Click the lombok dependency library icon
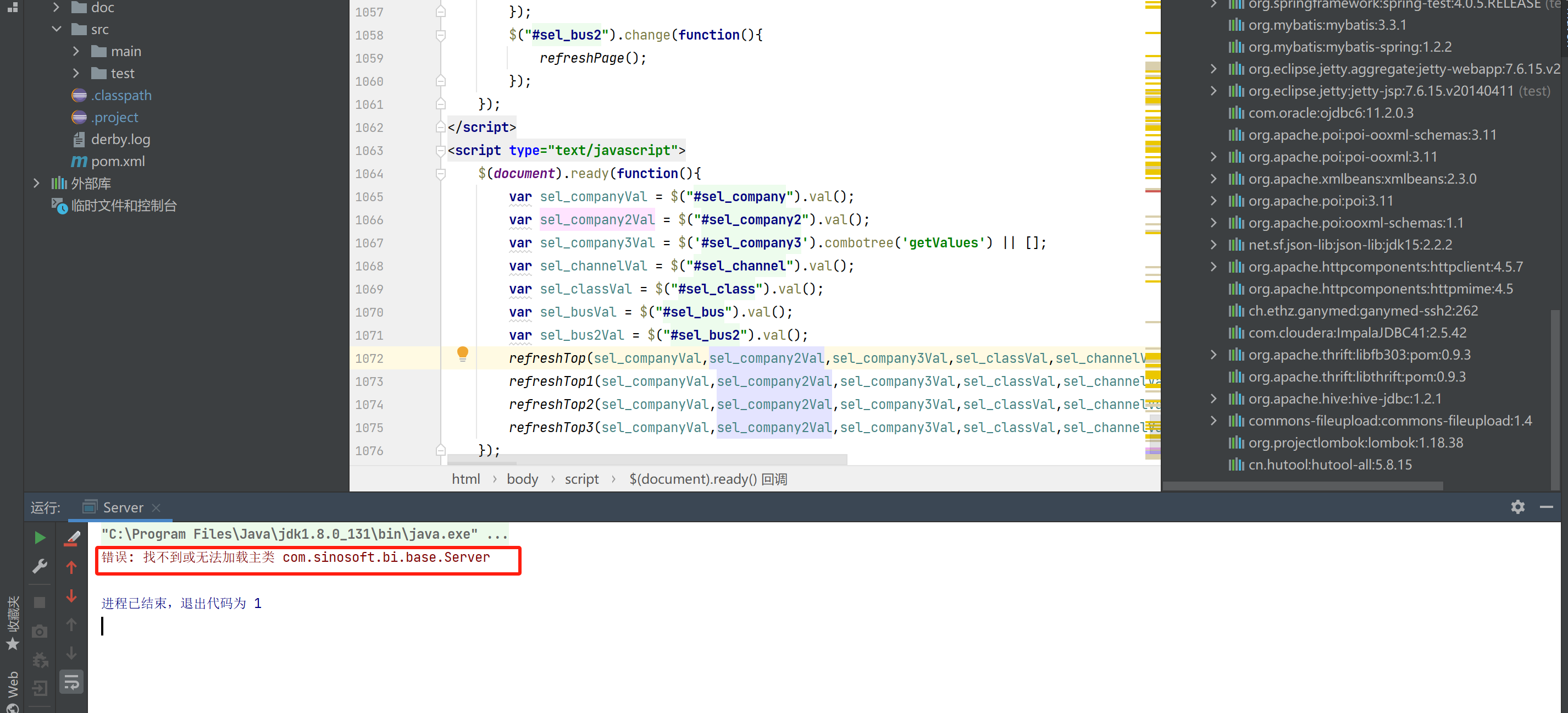The height and width of the screenshot is (713, 1568). tap(1235, 443)
